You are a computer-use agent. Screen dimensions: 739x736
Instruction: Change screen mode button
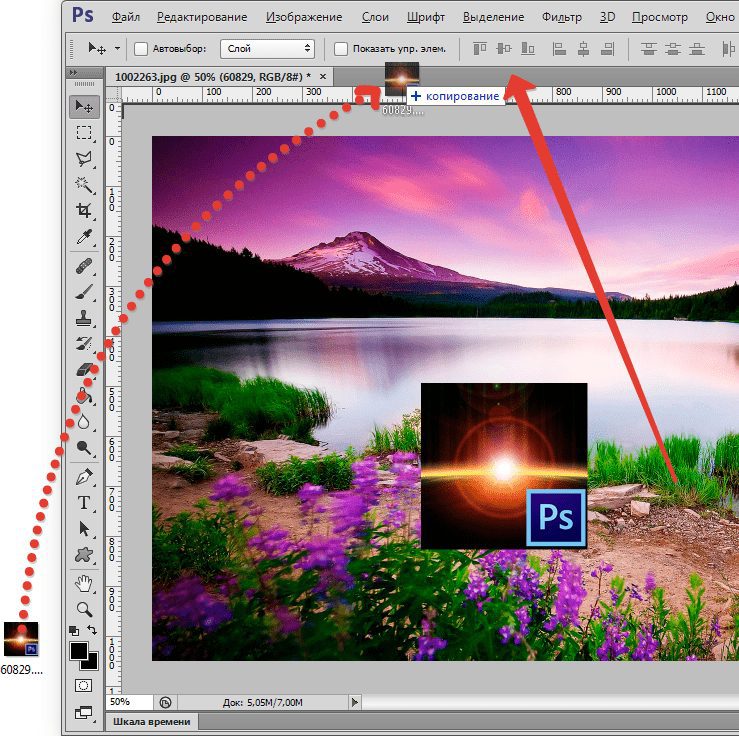pos(84,713)
